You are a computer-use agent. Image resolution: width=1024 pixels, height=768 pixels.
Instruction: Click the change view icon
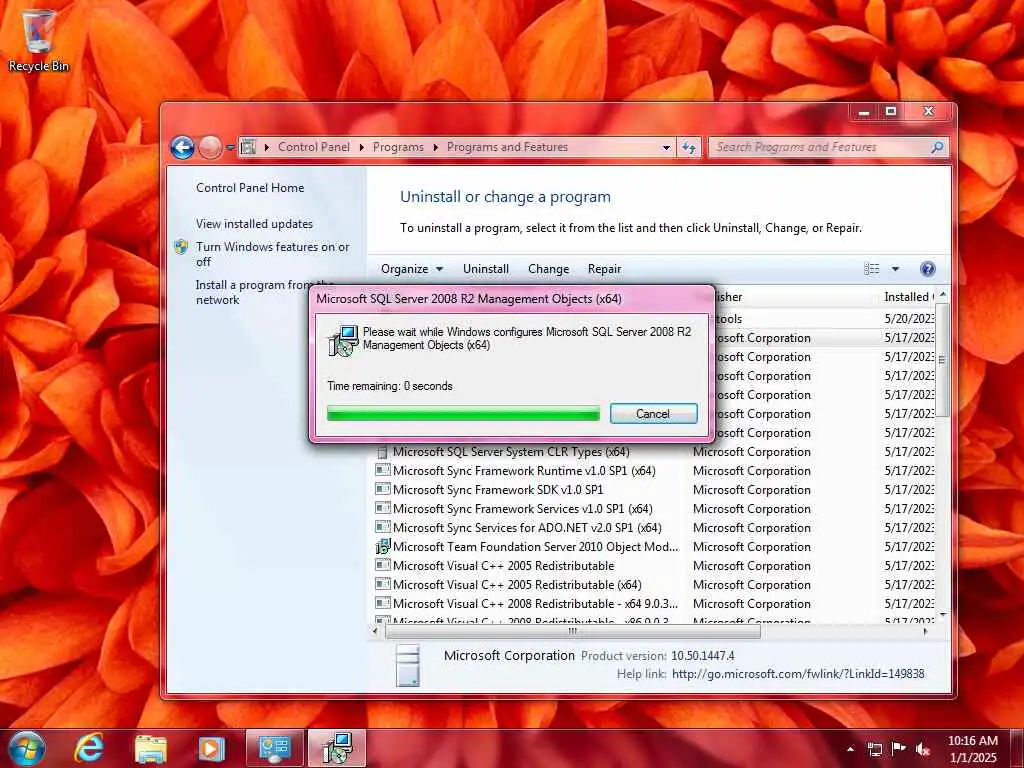pos(872,269)
